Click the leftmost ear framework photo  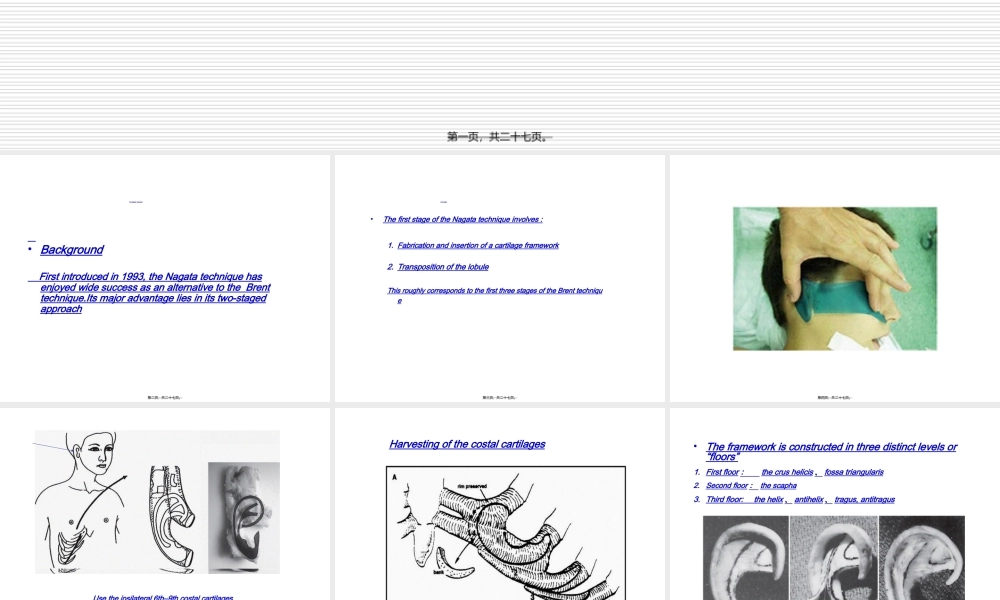pyautogui.click(x=747, y=557)
